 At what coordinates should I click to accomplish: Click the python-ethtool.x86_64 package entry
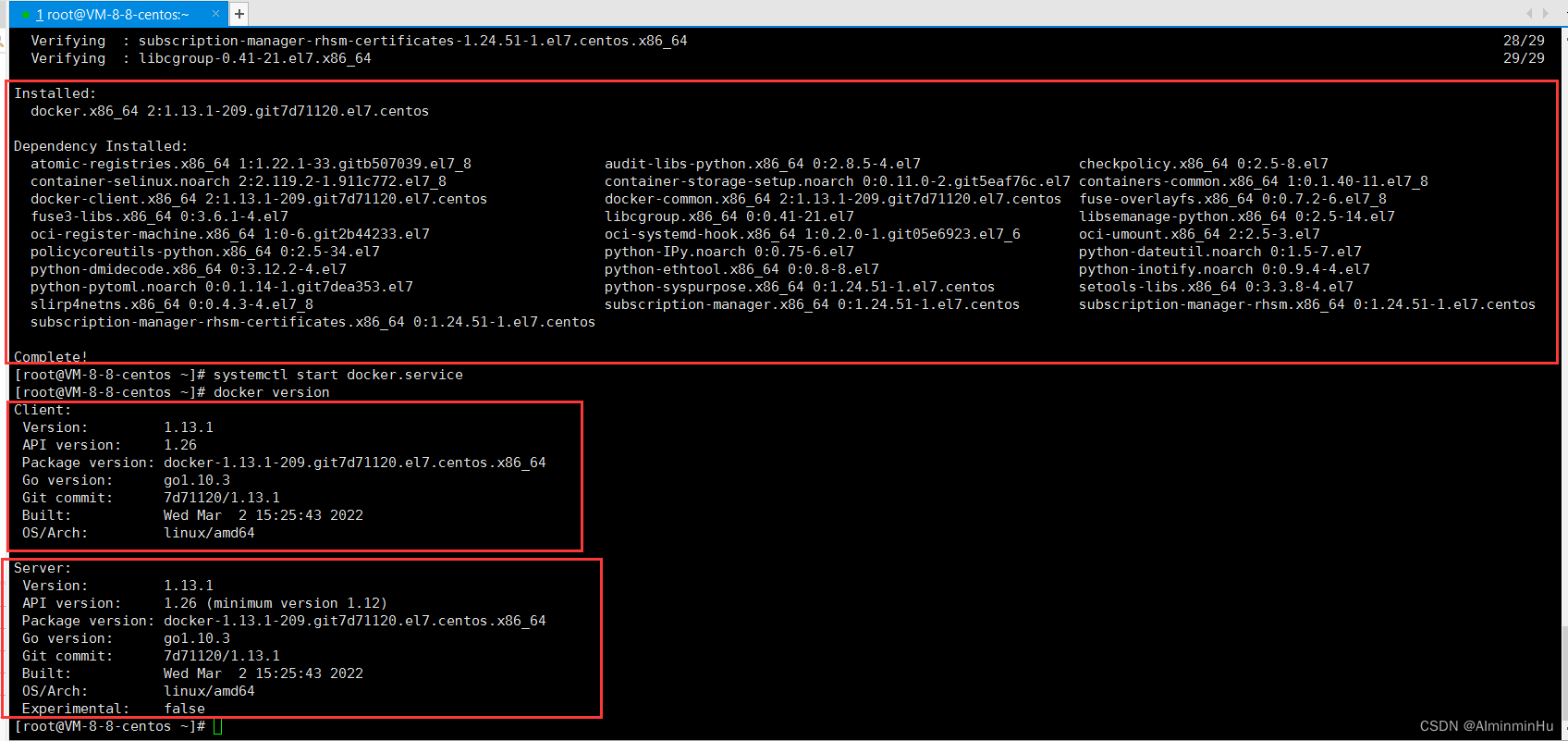pos(741,269)
